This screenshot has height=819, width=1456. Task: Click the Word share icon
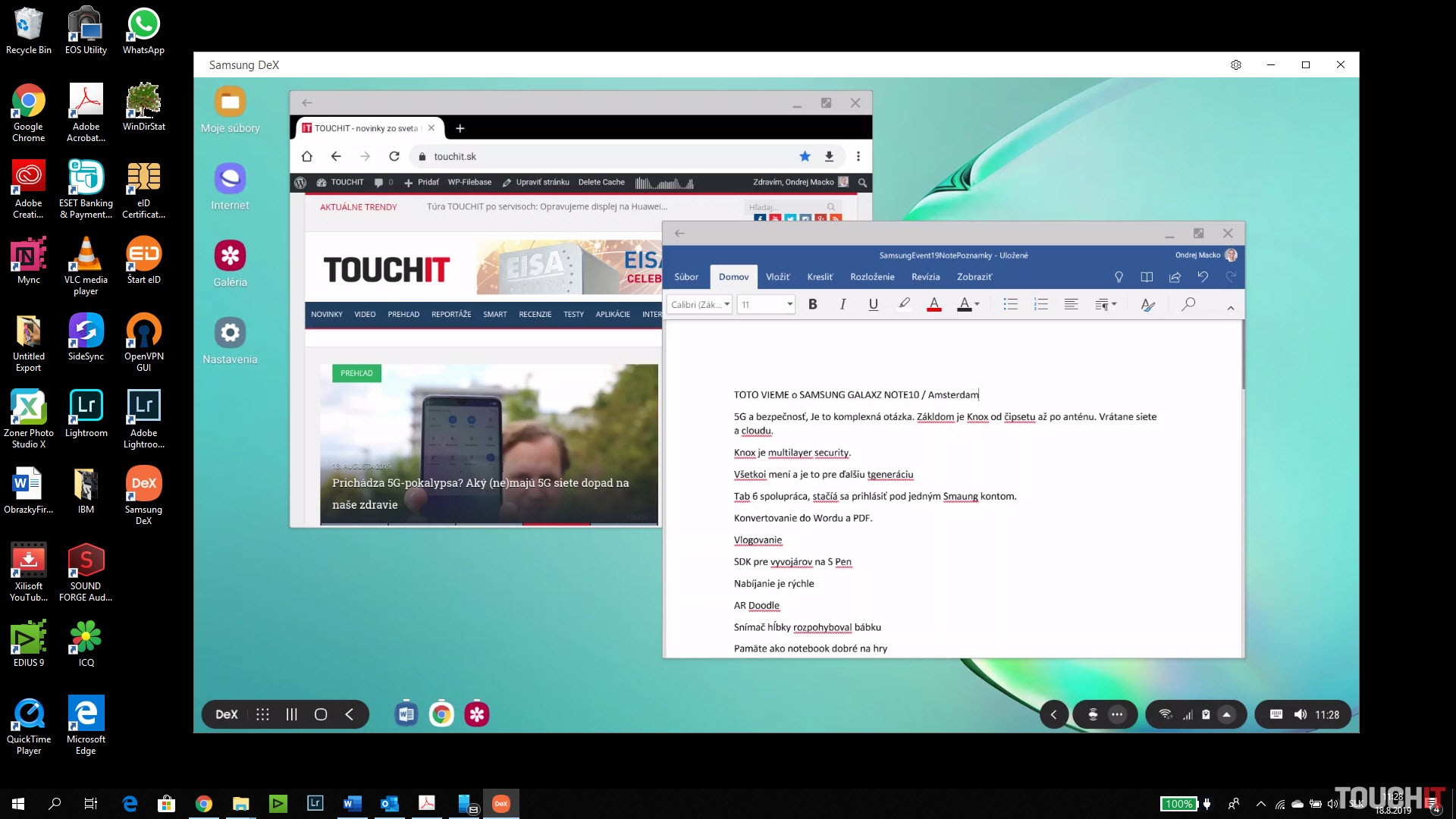[1175, 278]
